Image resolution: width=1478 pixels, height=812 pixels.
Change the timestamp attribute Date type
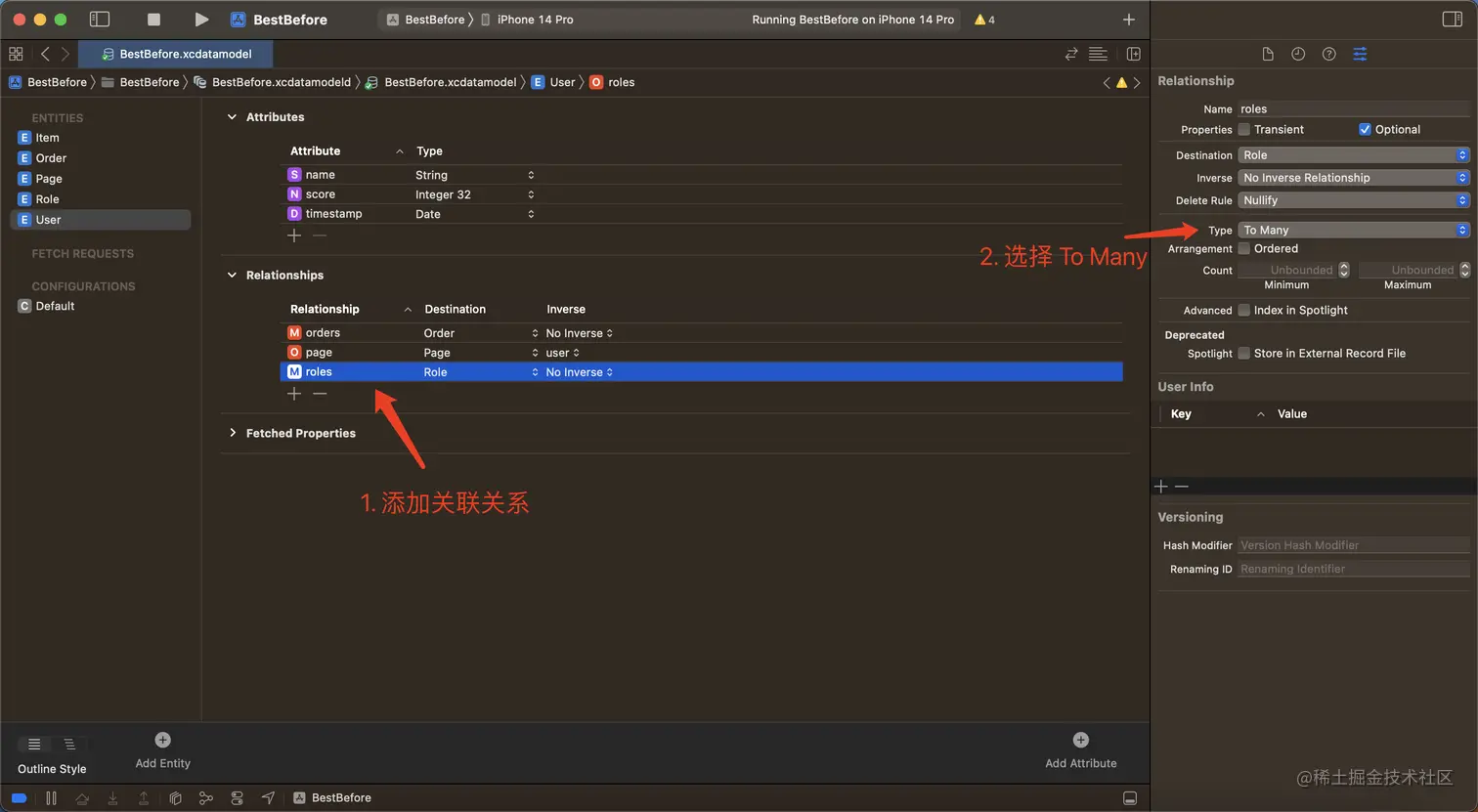[x=475, y=214]
